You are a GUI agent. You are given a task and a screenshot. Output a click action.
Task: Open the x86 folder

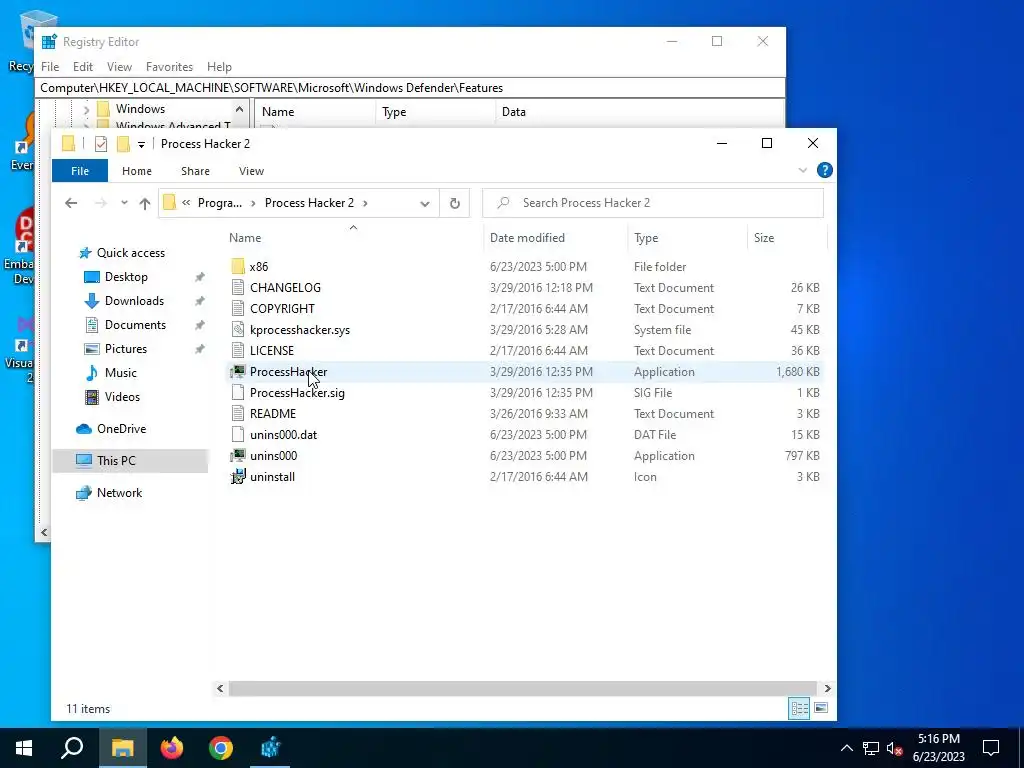pyautogui.click(x=259, y=266)
